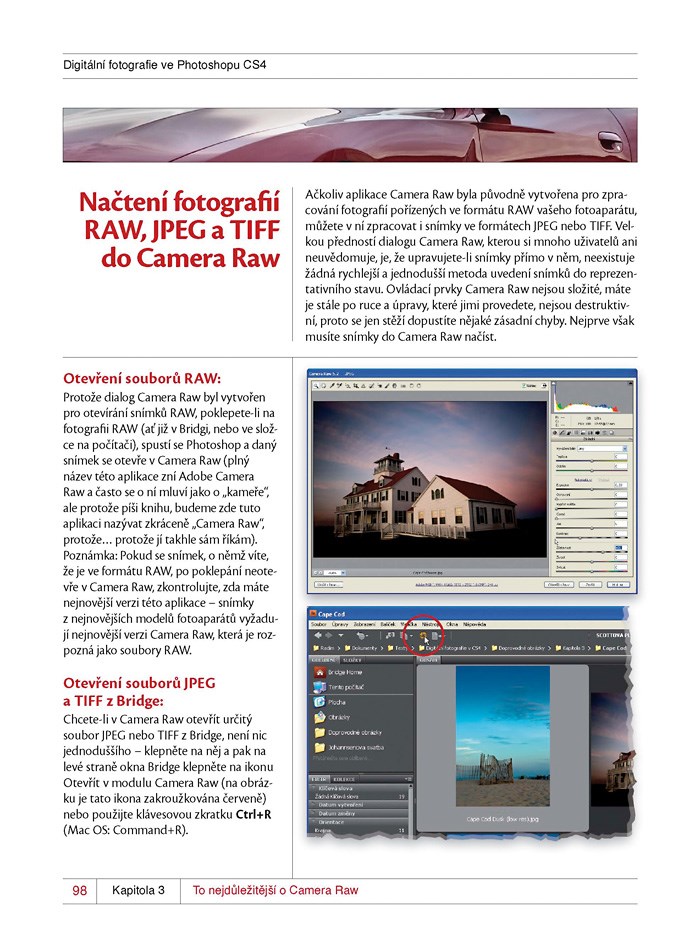Open the Zobrazení menu in Bridge
Viewport: 700px width, 941px height.
[364, 624]
